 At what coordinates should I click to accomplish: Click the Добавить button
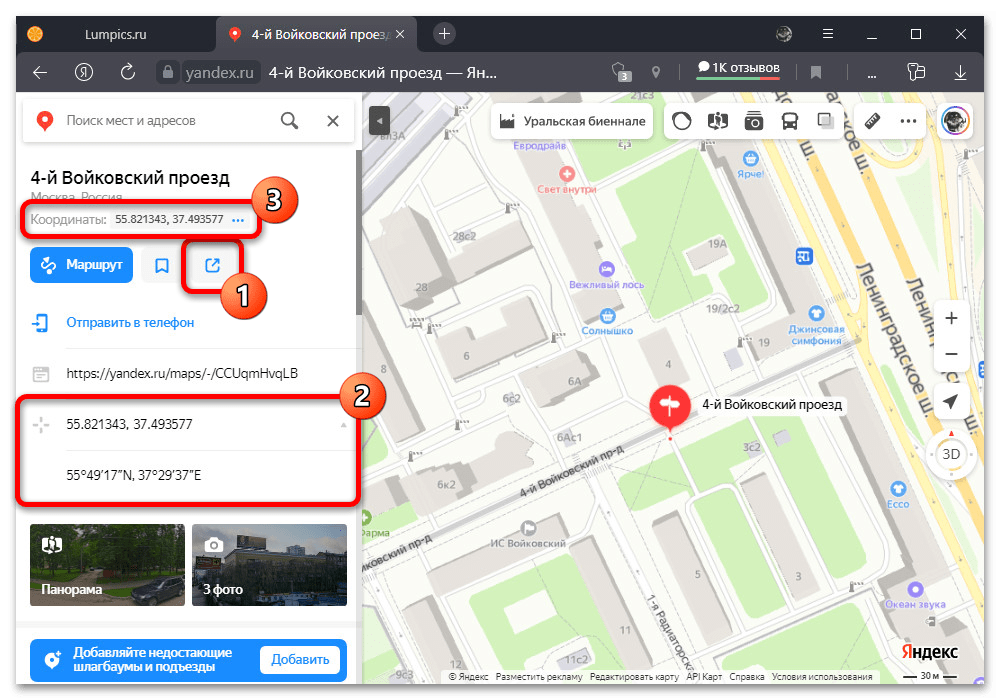(x=300, y=660)
